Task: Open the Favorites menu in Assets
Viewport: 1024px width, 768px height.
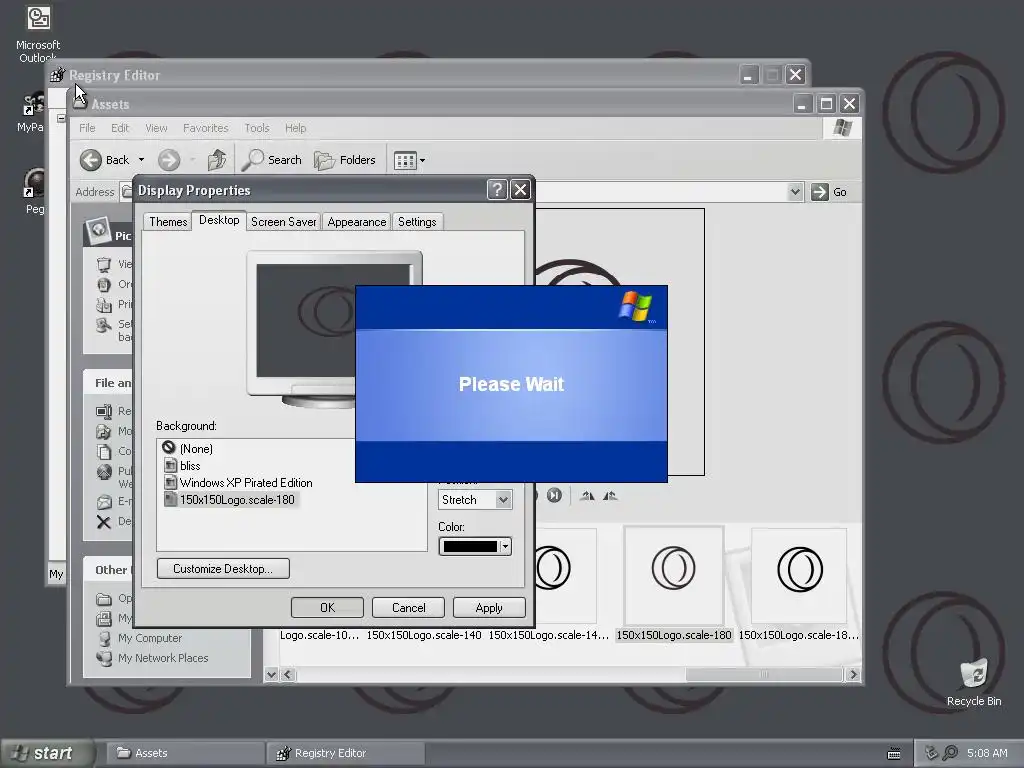Action: [x=206, y=128]
